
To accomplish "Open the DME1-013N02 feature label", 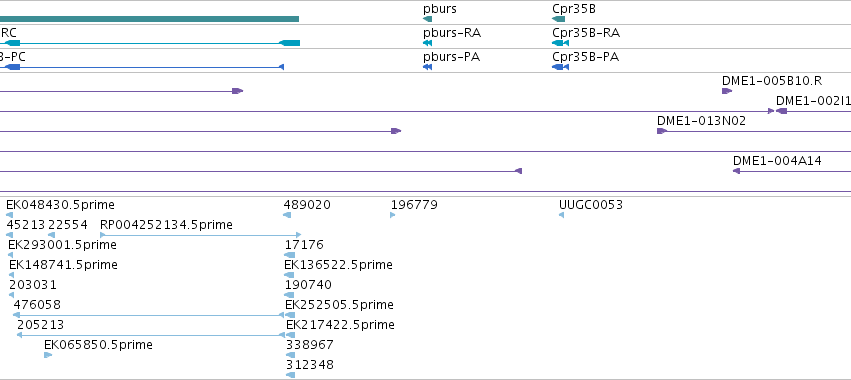I will (x=701, y=121).
